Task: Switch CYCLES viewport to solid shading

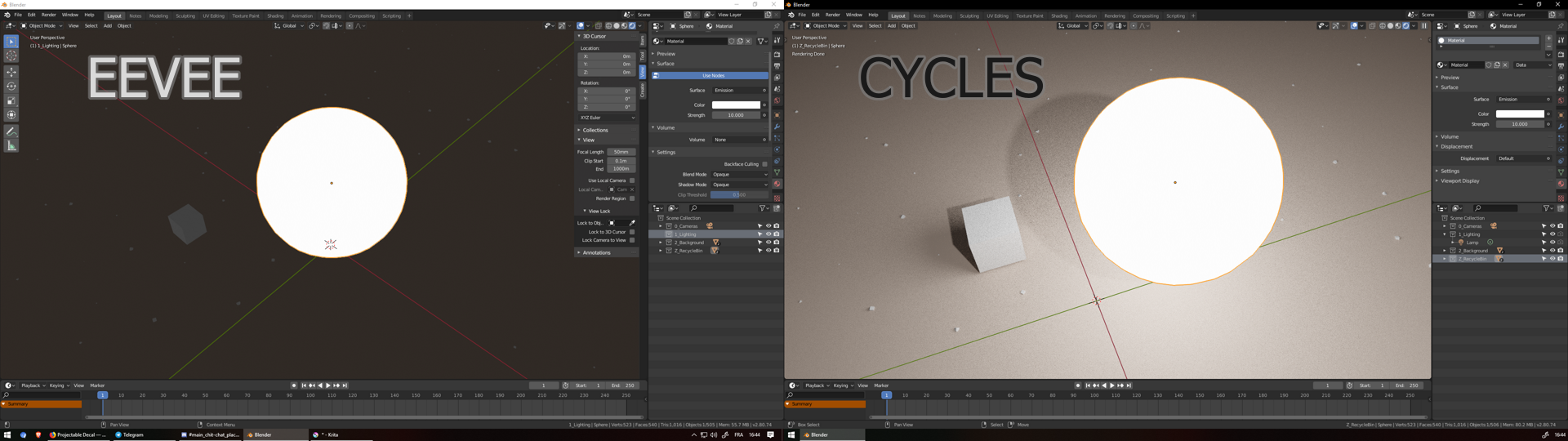Action: [x=1390, y=26]
